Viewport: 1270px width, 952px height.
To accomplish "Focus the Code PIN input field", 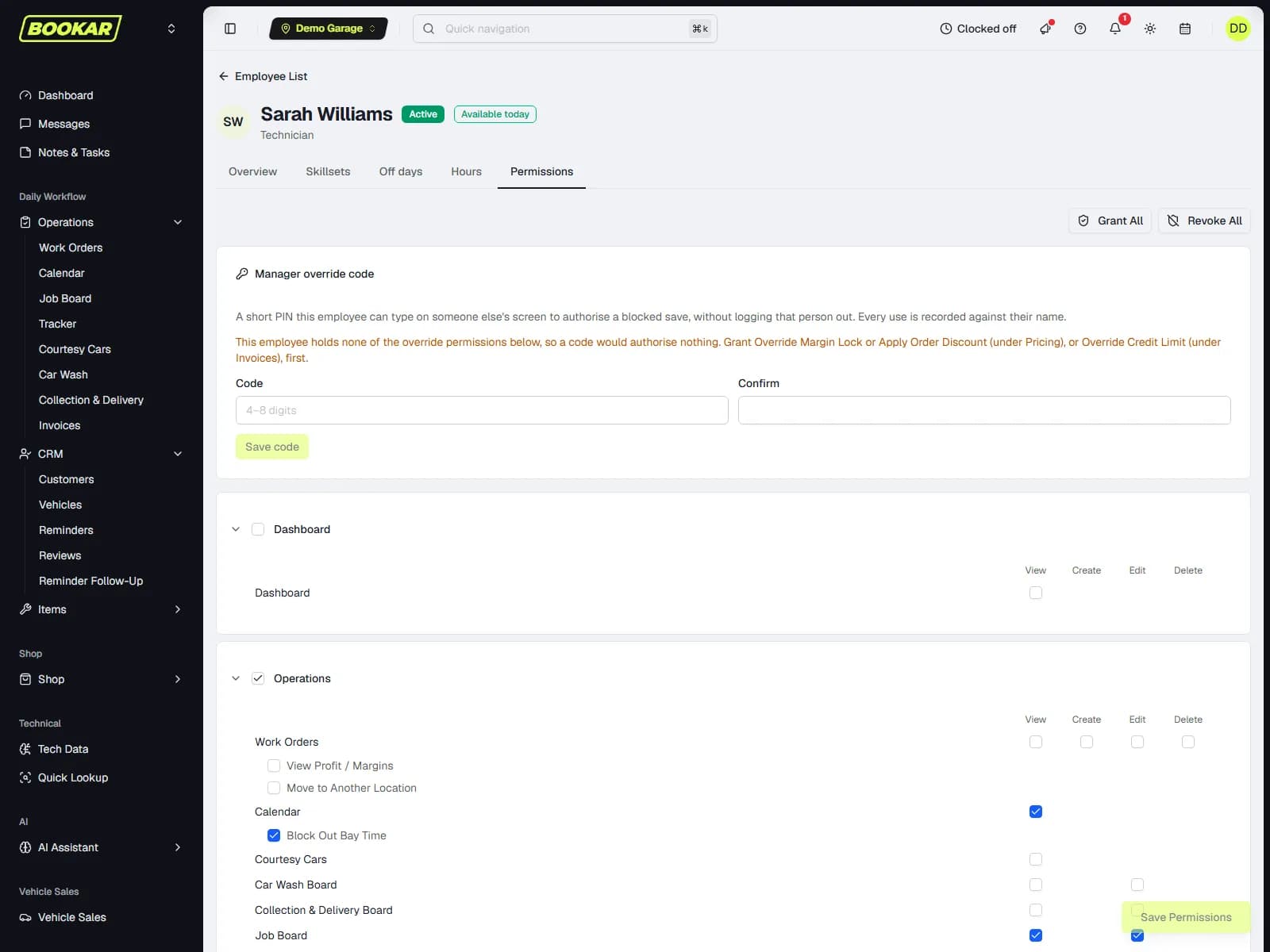I will (x=482, y=410).
